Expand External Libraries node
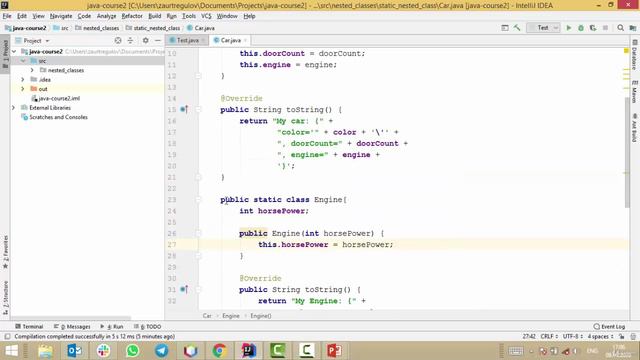Image resolution: width=640 pixels, height=360 pixels. coord(13,108)
